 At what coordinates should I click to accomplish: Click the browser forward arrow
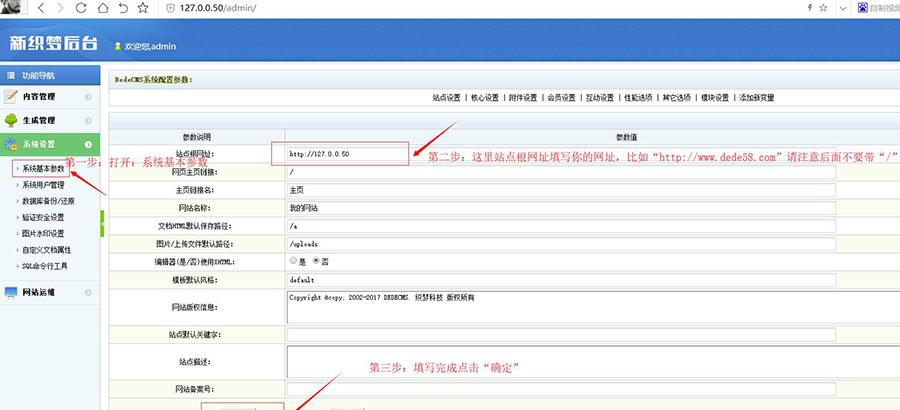click(61, 8)
